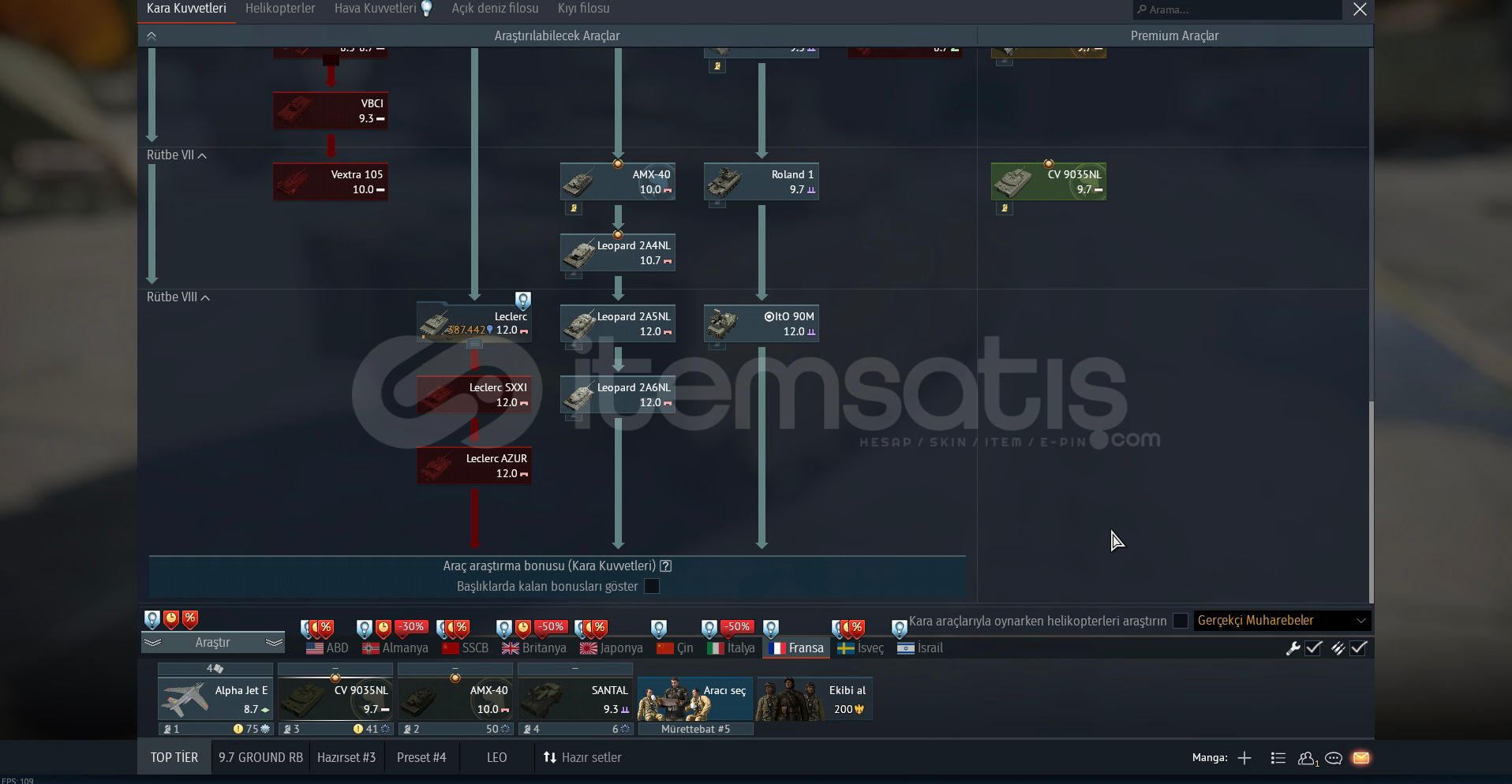Click the crew icon under the AMX-40 card
This screenshot has height=784, width=1512.
point(574,209)
